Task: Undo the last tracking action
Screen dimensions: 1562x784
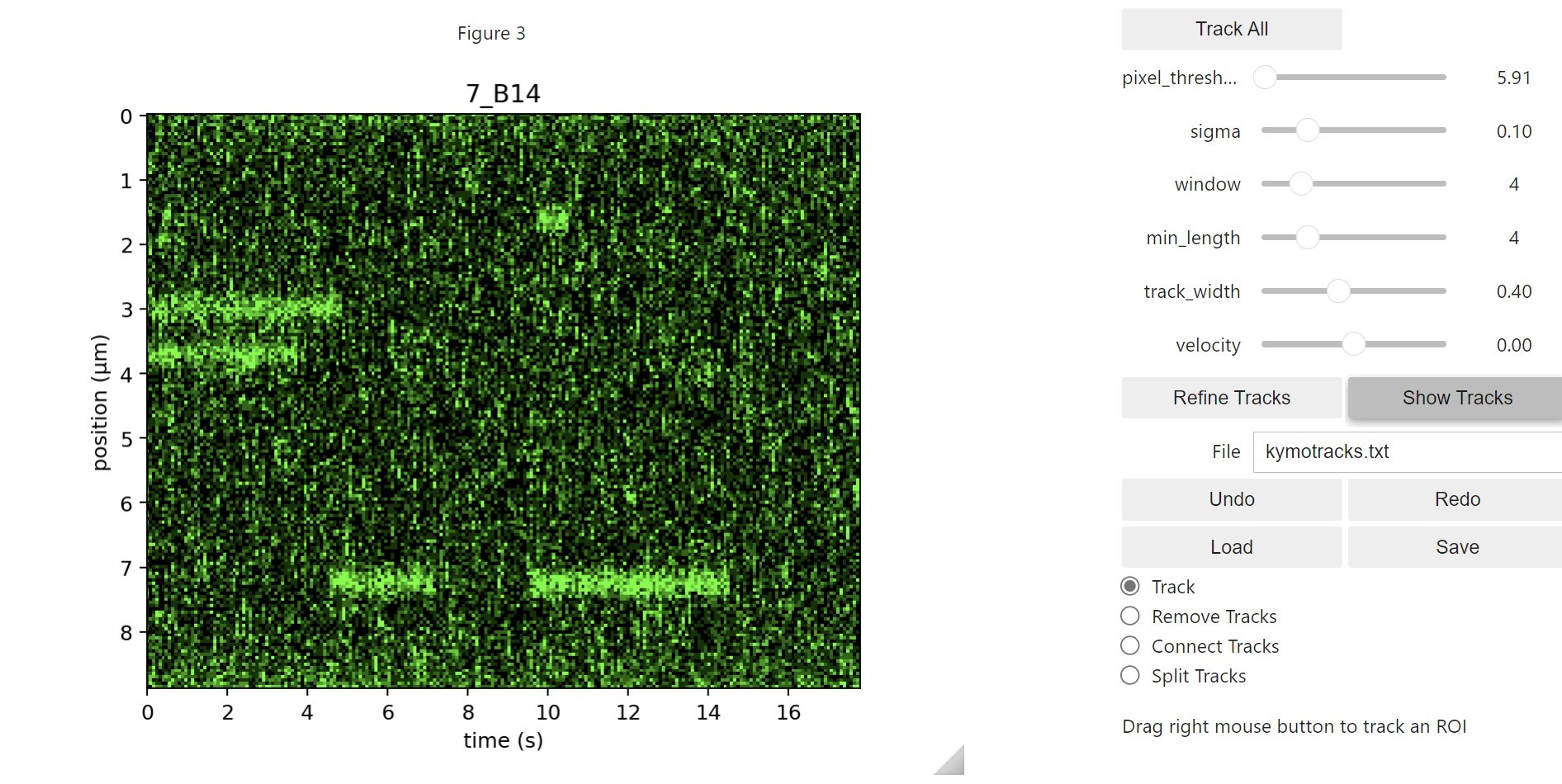Action: pyautogui.click(x=1231, y=499)
